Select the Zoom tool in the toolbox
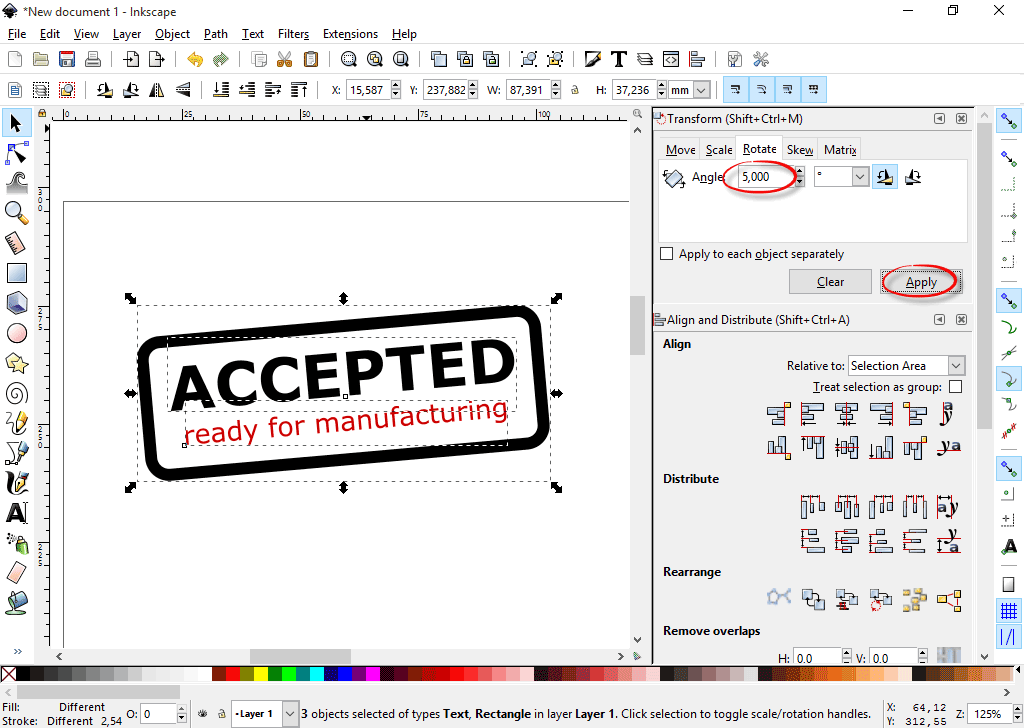Viewport: 1024px width, 728px height. tap(15, 213)
